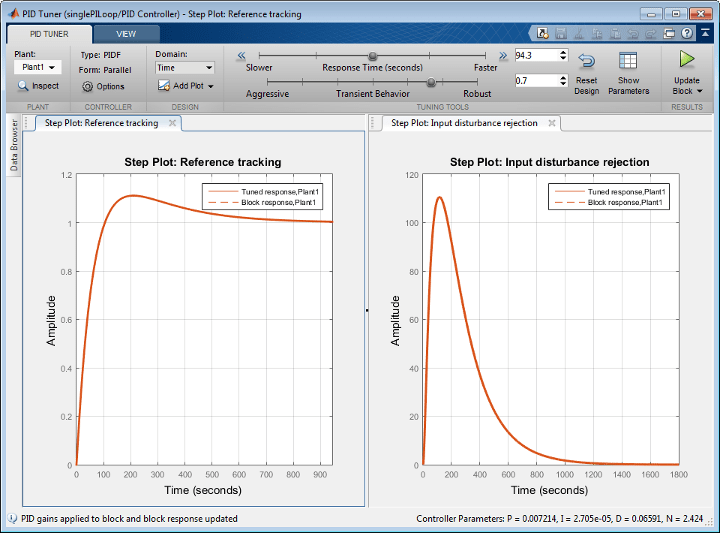Click the green Update Block arrow
This screenshot has height=533, width=720.
pos(687,60)
